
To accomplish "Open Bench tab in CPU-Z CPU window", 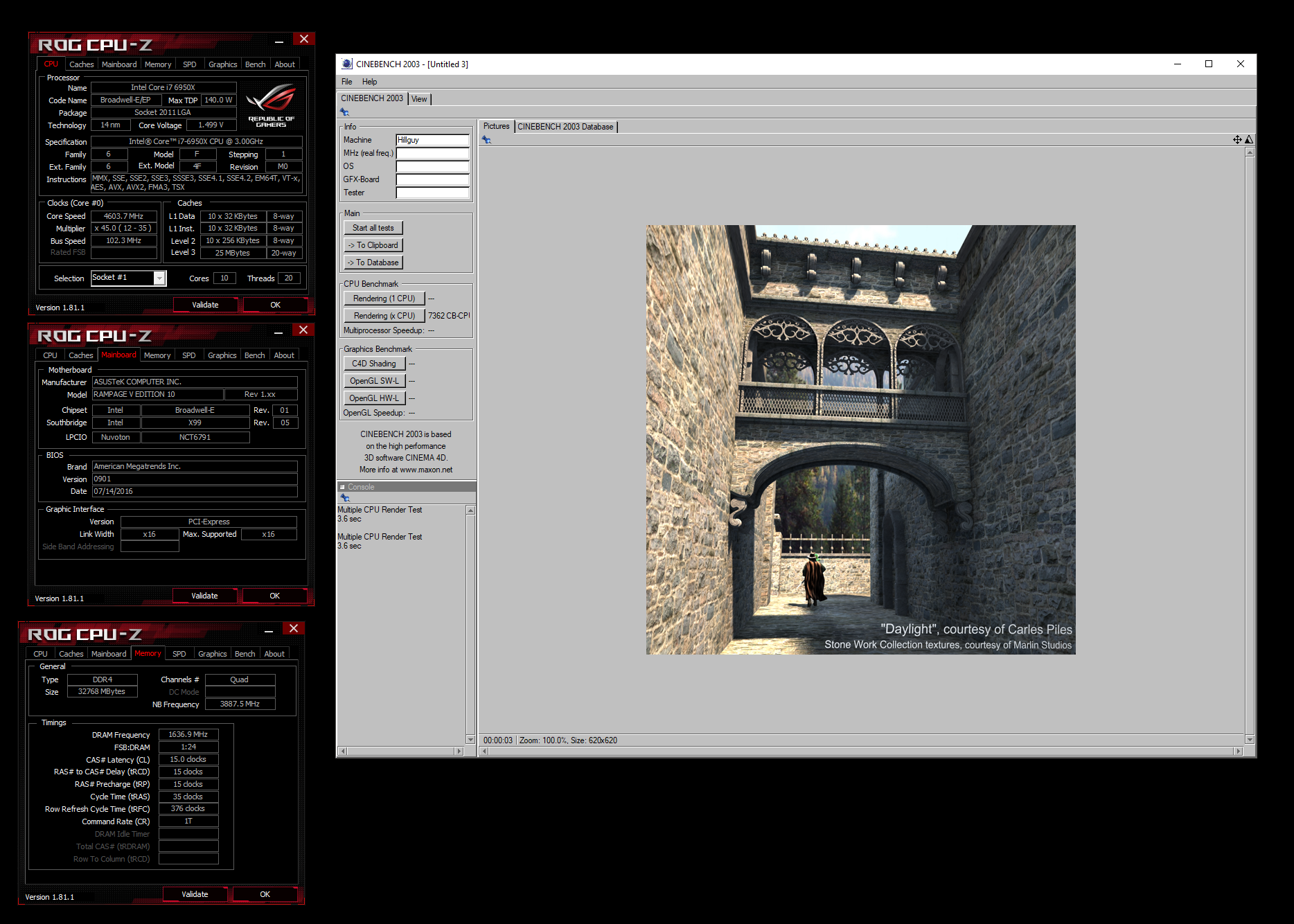I will click(255, 64).
